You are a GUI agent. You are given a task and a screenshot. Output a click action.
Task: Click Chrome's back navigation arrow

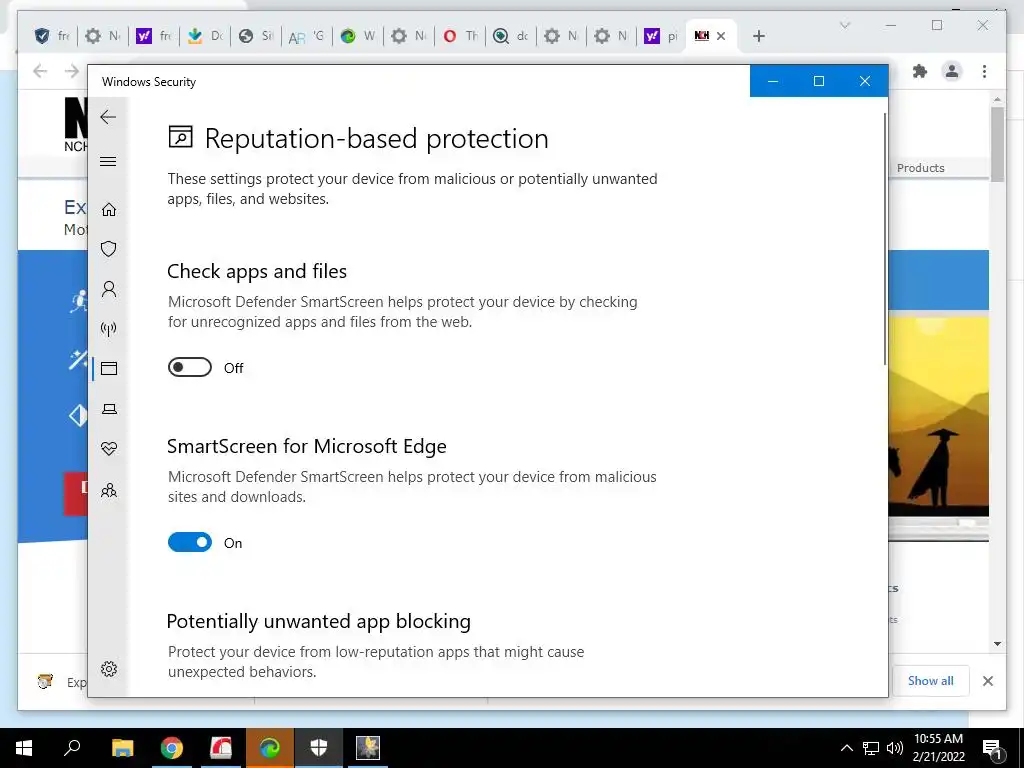(40, 71)
